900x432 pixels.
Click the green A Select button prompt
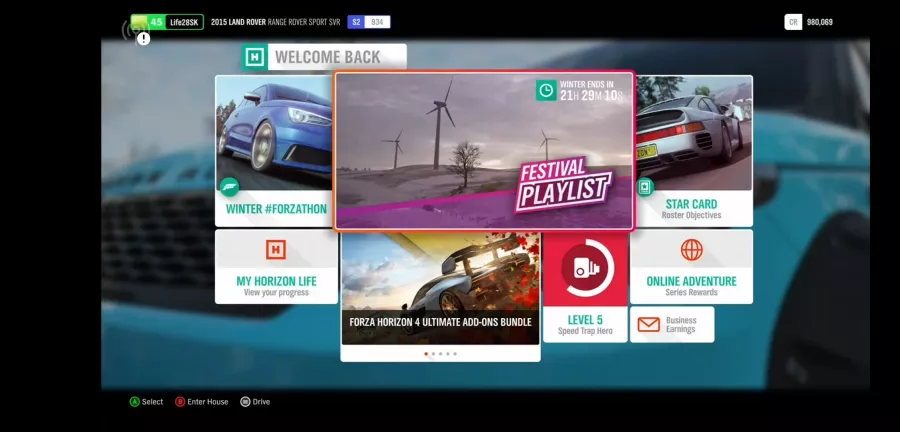146,402
